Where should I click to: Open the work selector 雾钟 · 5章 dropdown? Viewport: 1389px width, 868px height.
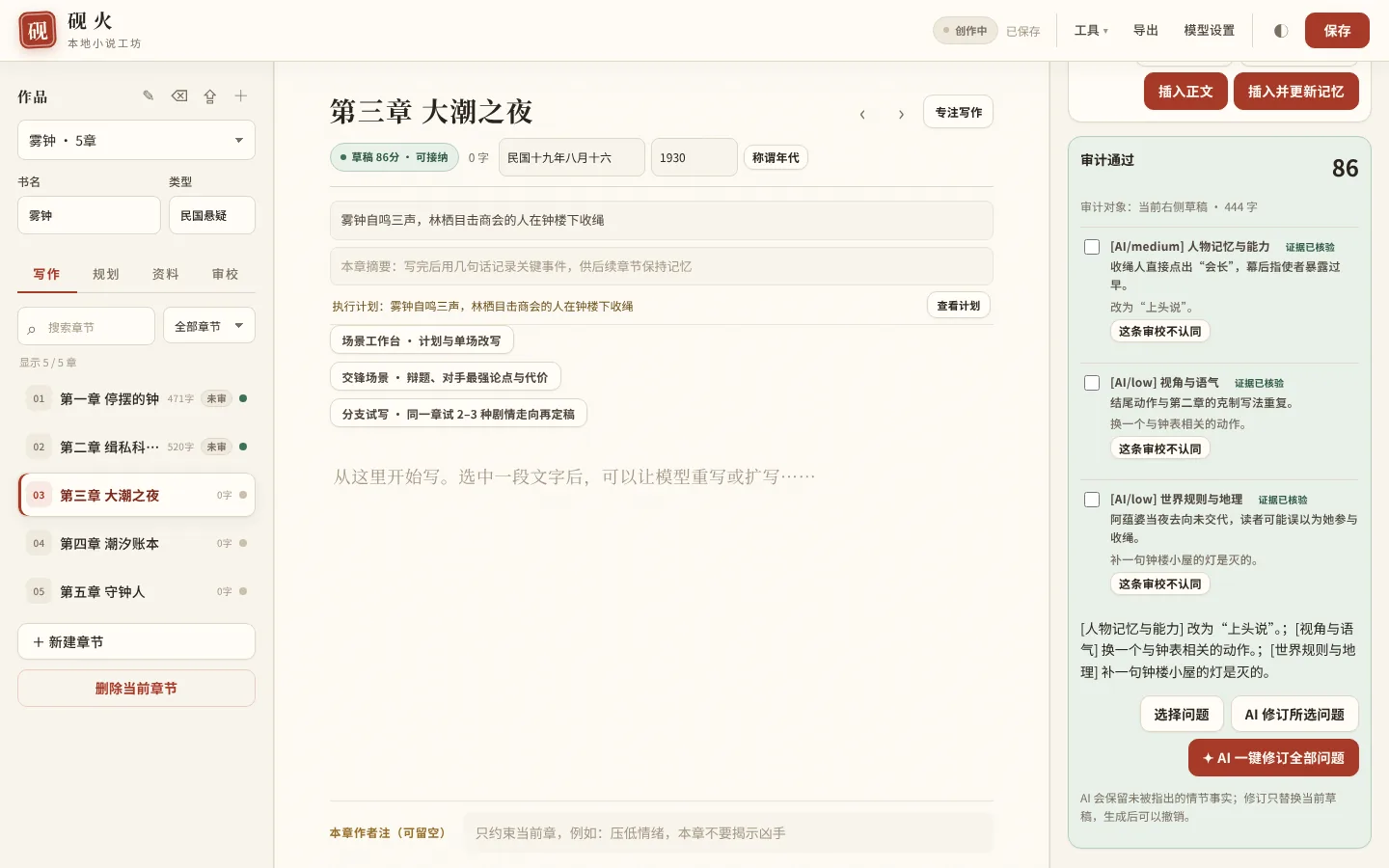[136, 140]
